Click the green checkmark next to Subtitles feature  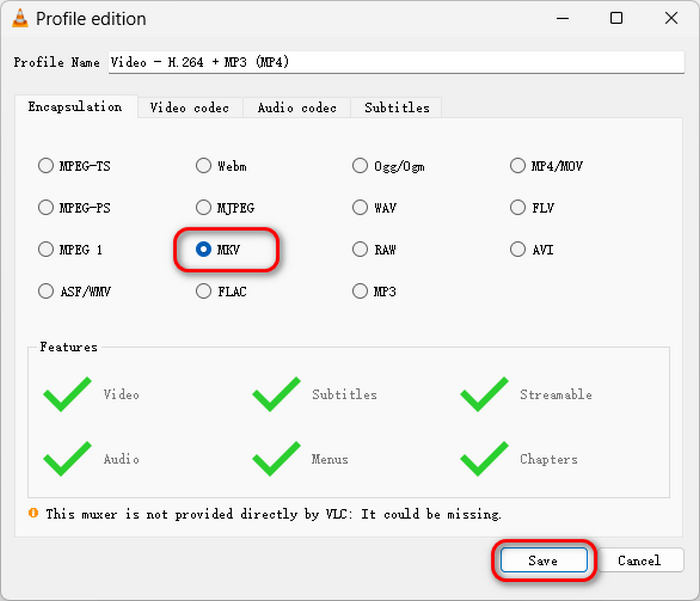coord(276,394)
